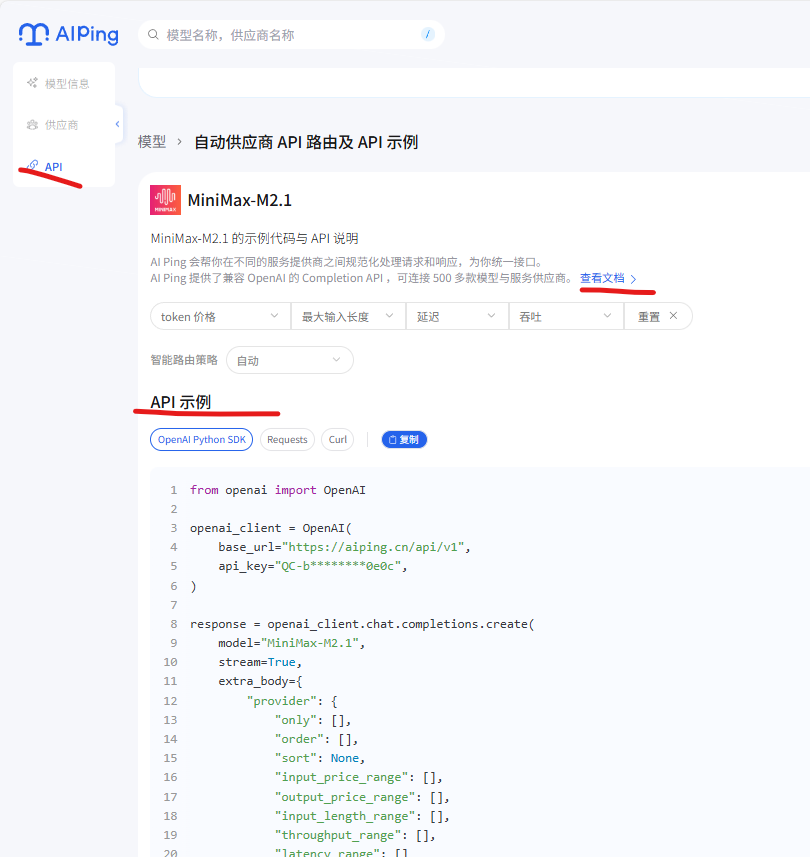Switch to OpenAI Python SDK tab
810x857 pixels.
tap(202, 439)
